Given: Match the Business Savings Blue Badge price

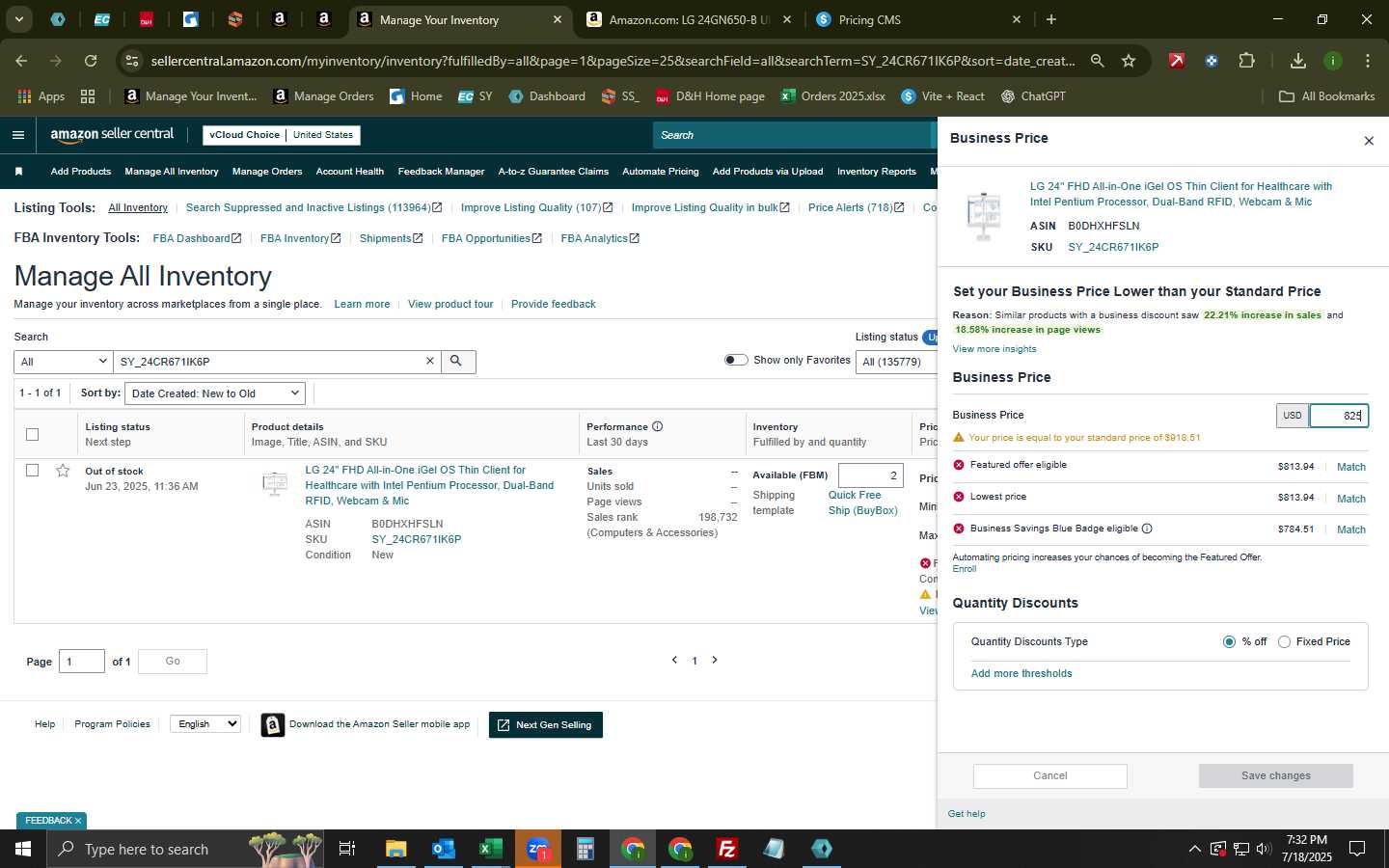Looking at the screenshot, I should tap(1350, 529).
